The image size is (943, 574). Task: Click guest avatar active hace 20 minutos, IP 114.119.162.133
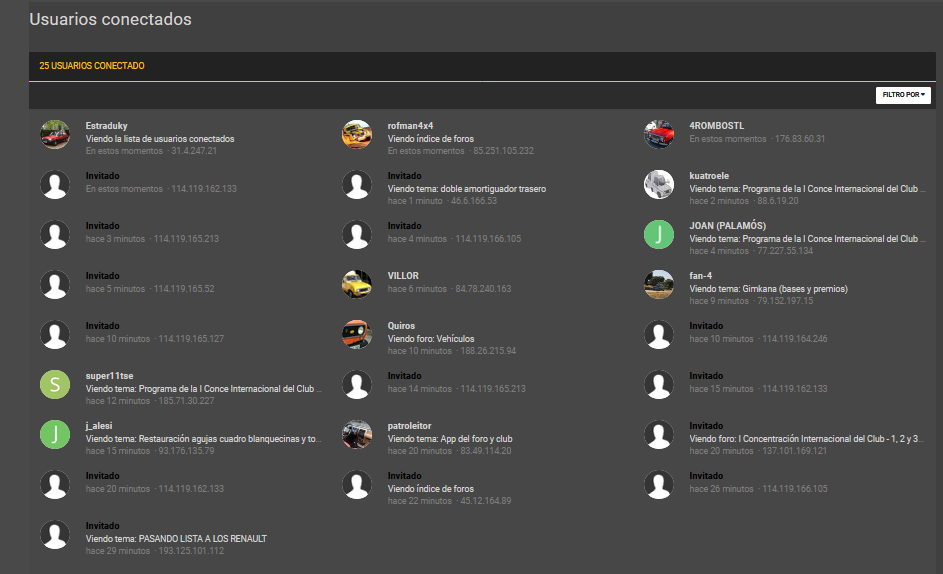point(55,484)
